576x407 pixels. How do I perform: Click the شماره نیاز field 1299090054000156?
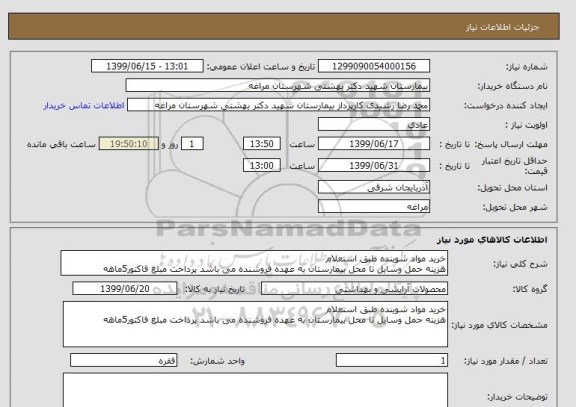tap(374, 66)
